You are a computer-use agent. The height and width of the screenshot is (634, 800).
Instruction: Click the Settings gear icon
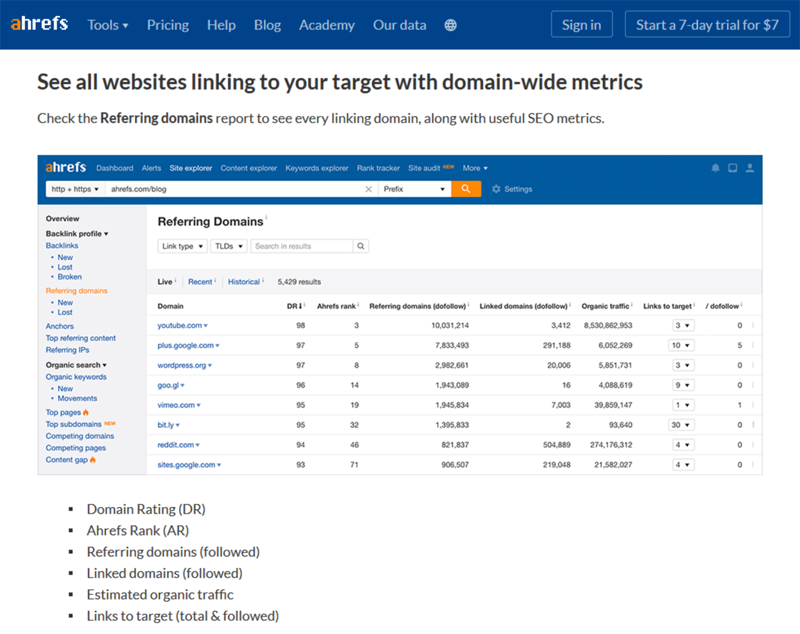click(496, 189)
